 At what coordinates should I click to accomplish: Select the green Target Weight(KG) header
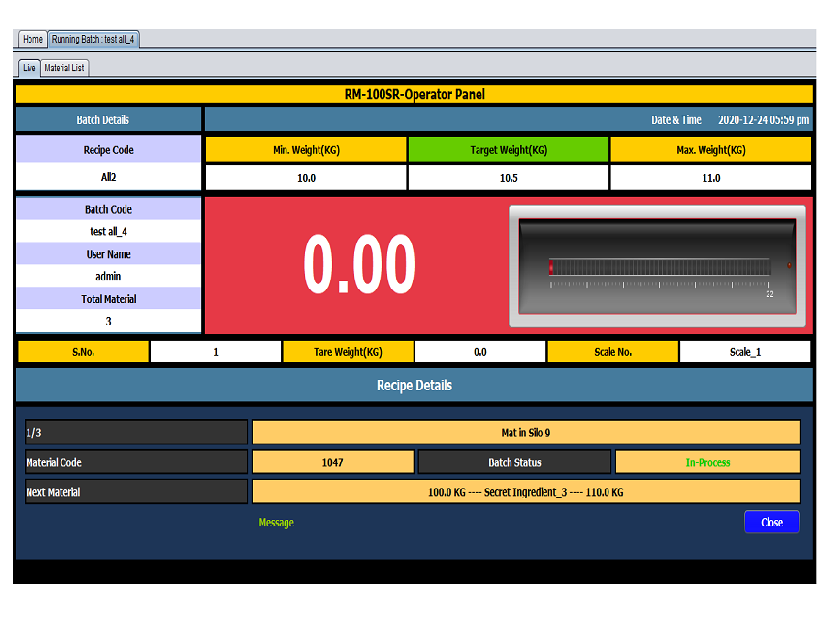click(x=508, y=148)
